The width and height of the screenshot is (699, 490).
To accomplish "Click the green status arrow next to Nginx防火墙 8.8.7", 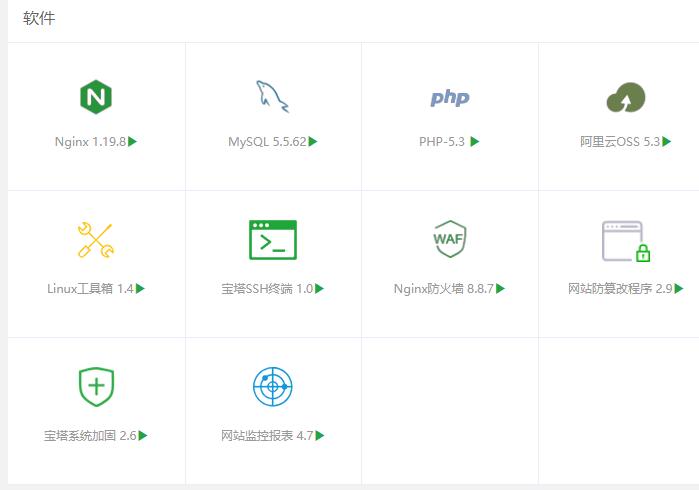I will point(500,288).
